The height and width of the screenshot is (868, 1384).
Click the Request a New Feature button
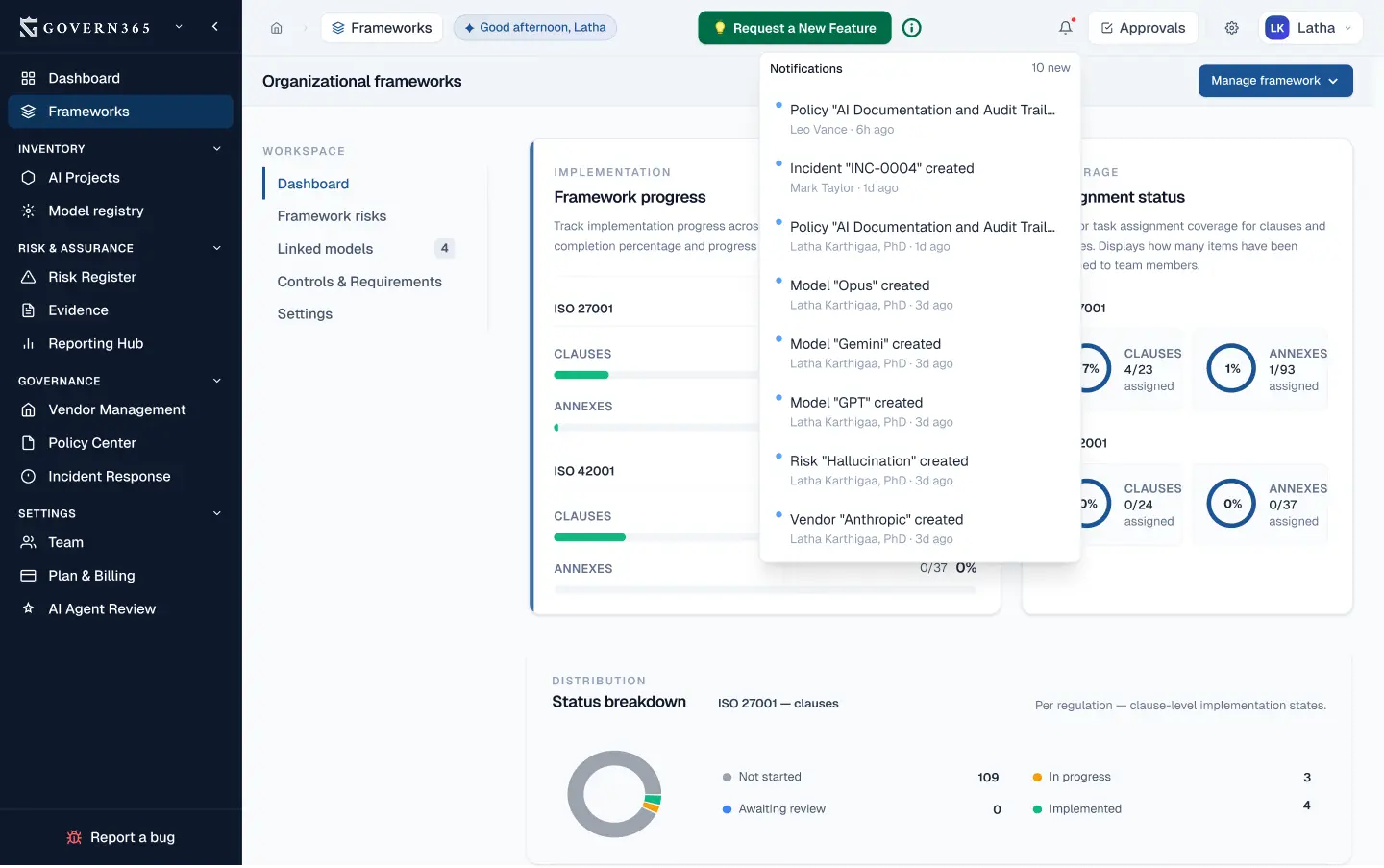(x=794, y=28)
